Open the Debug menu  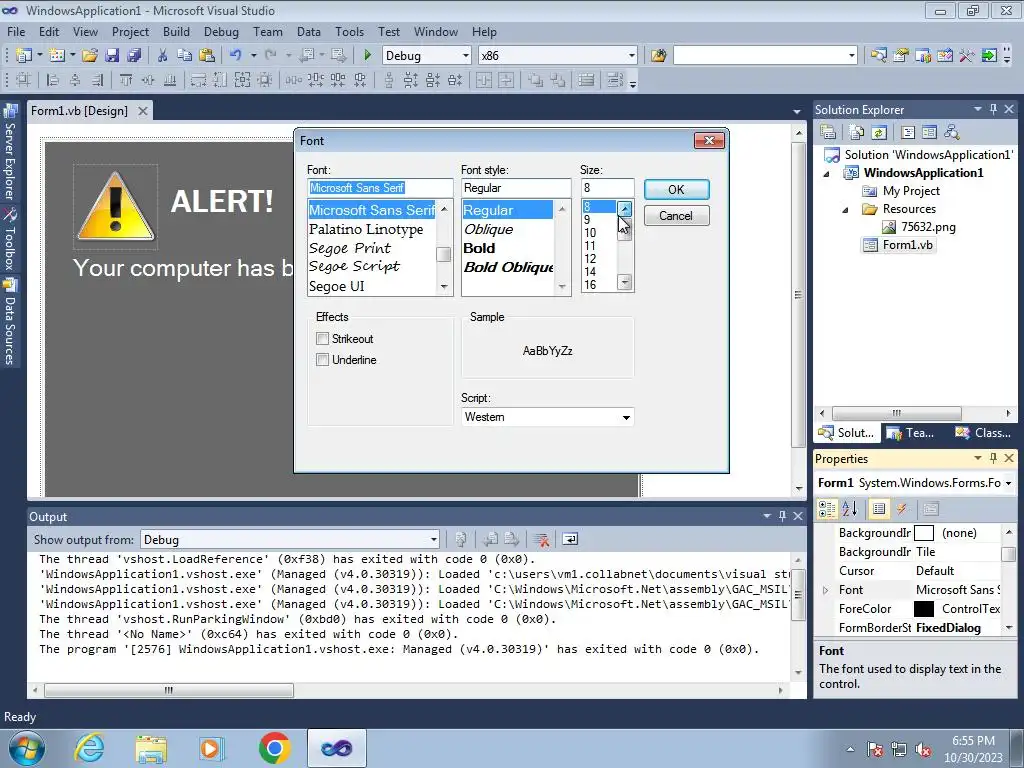click(x=221, y=31)
